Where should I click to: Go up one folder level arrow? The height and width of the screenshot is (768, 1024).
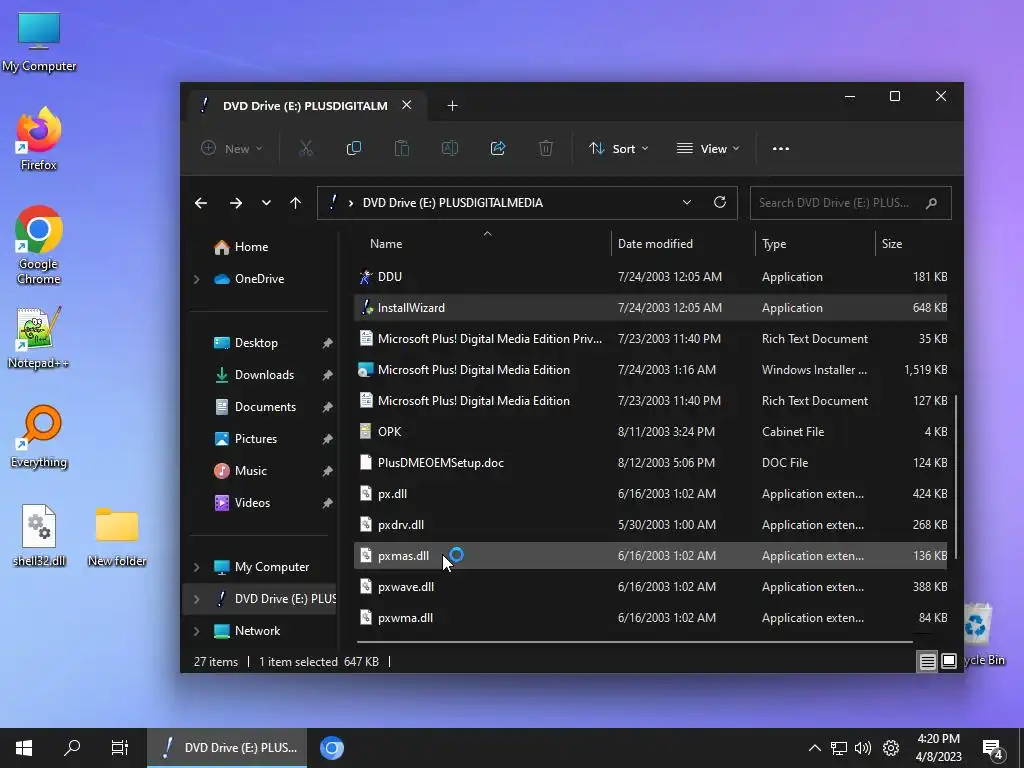point(295,203)
